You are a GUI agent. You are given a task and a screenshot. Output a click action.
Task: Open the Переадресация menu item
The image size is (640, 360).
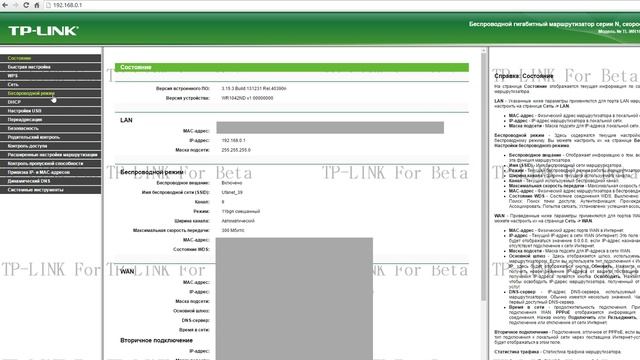tap(51, 120)
